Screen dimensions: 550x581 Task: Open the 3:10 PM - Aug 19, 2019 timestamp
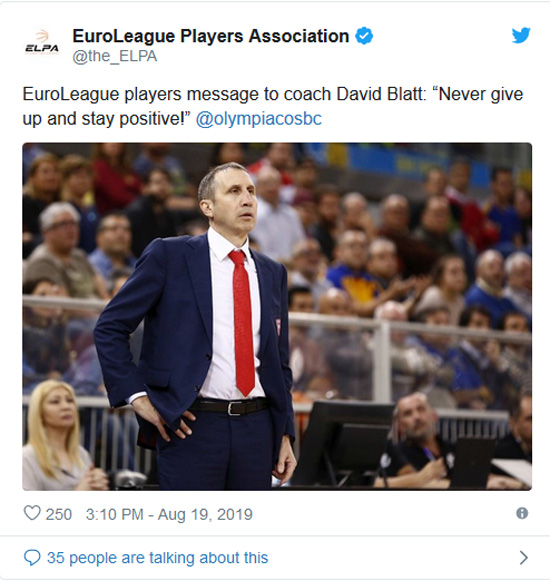[x=169, y=514]
